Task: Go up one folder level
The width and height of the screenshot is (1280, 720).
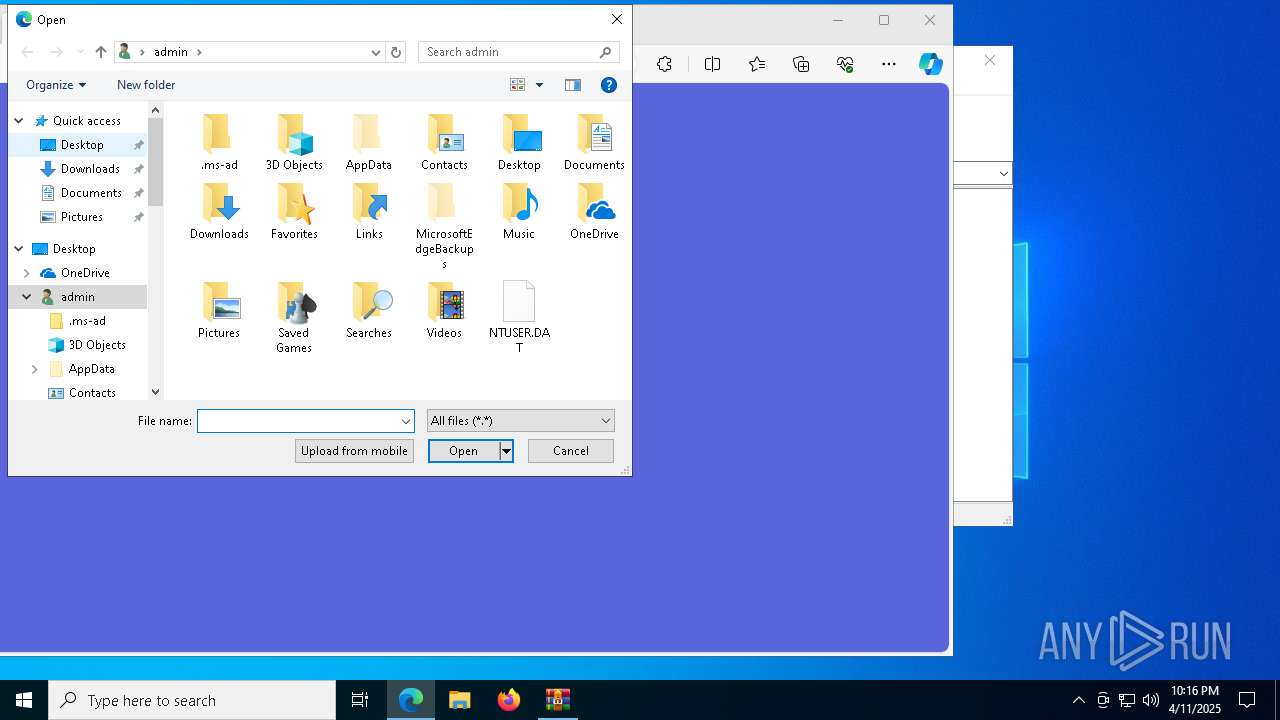Action: (101, 52)
